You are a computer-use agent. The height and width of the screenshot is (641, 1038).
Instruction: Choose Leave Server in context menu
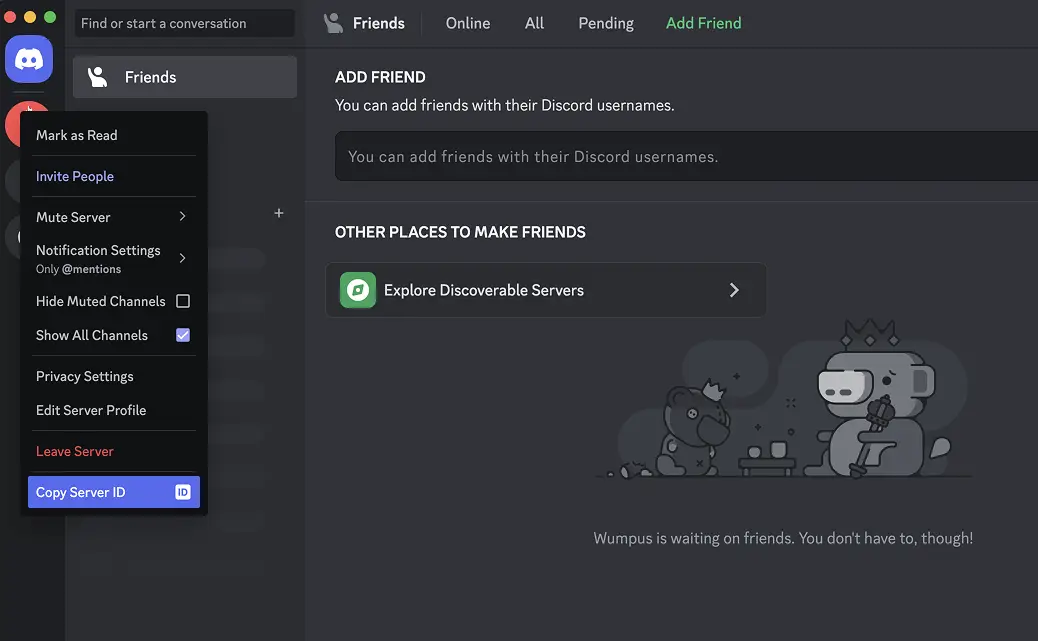click(x=113, y=451)
